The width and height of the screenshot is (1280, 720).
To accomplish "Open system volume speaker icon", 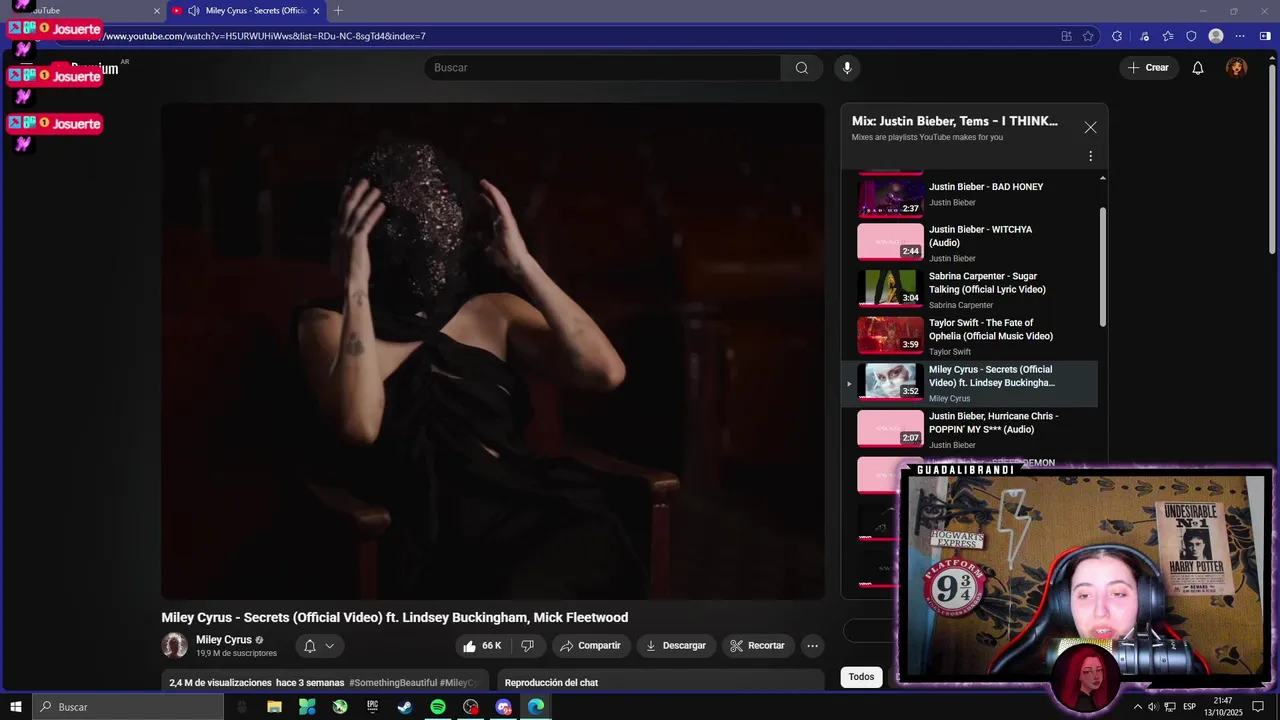I will tap(1153, 707).
